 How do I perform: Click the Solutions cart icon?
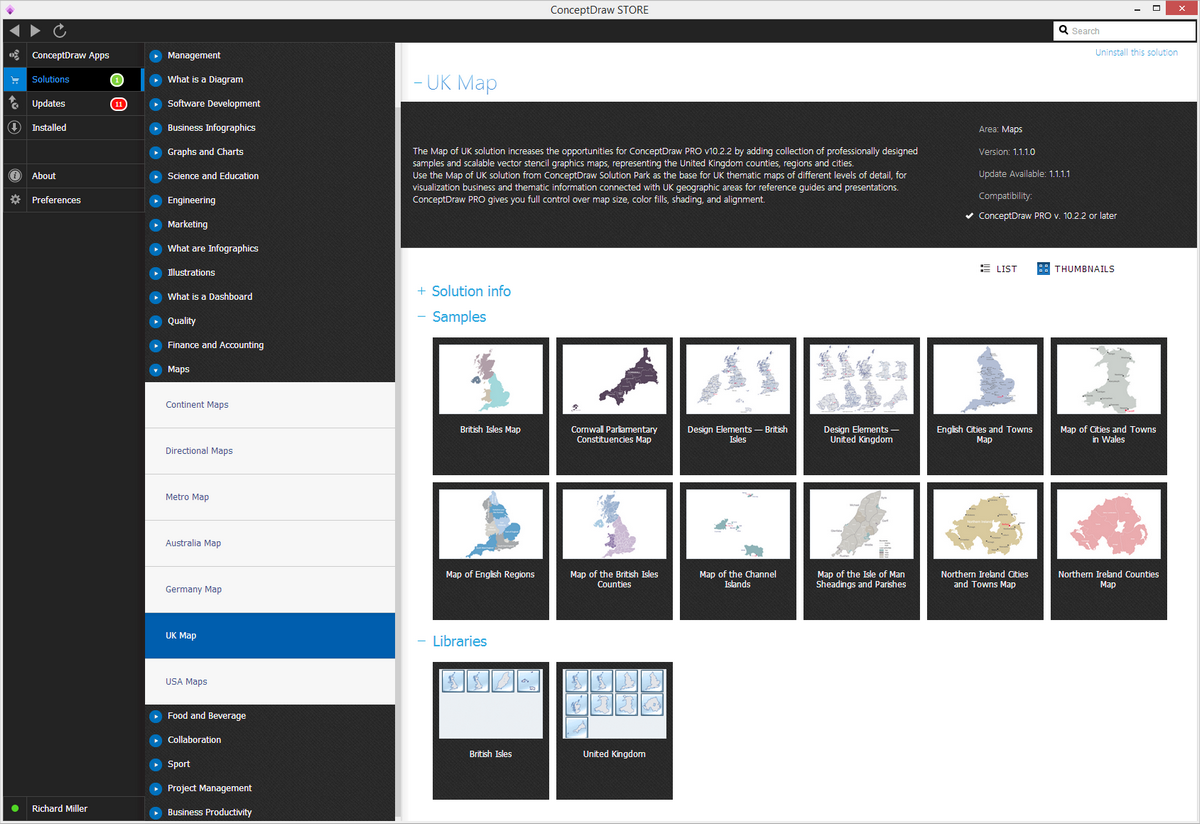14,80
